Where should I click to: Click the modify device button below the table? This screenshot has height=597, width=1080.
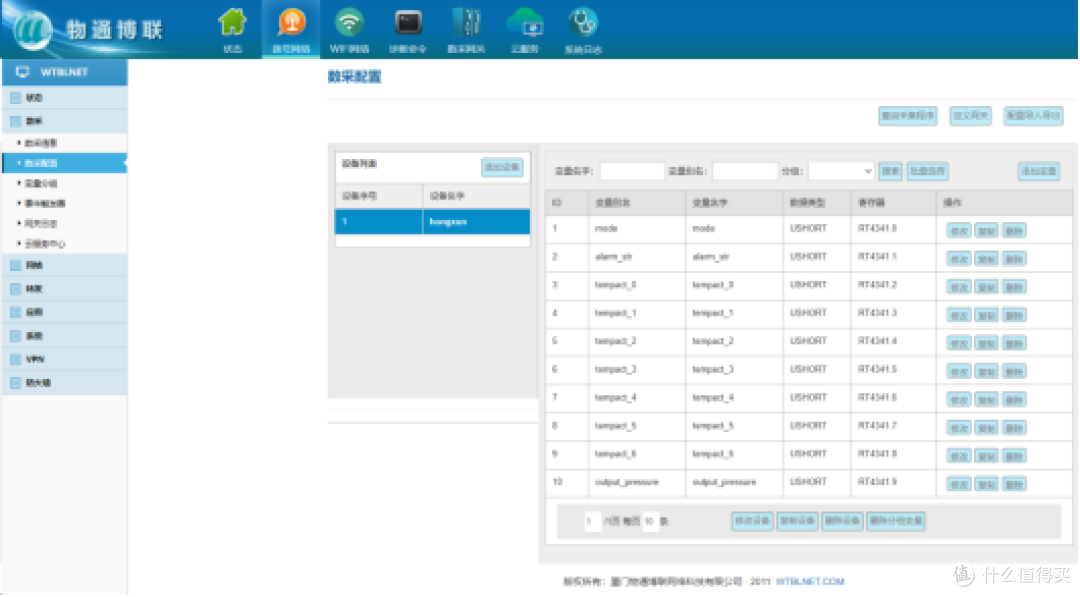point(752,521)
